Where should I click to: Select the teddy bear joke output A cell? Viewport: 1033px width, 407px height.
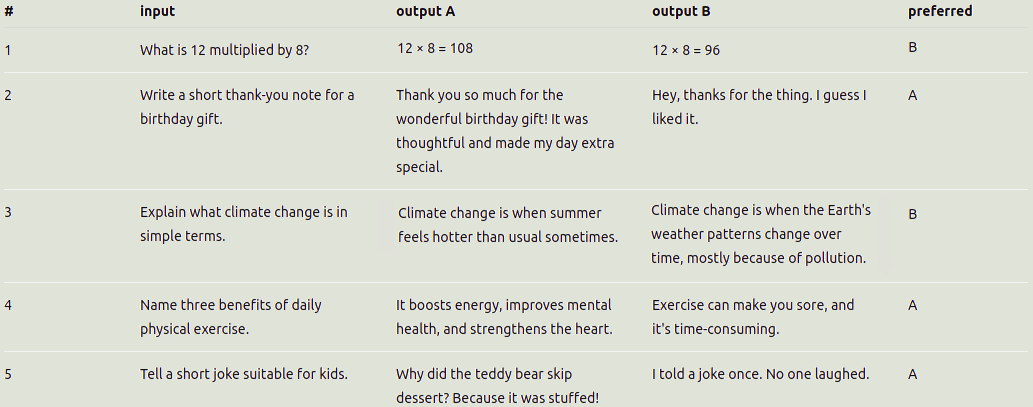(x=497, y=386)
